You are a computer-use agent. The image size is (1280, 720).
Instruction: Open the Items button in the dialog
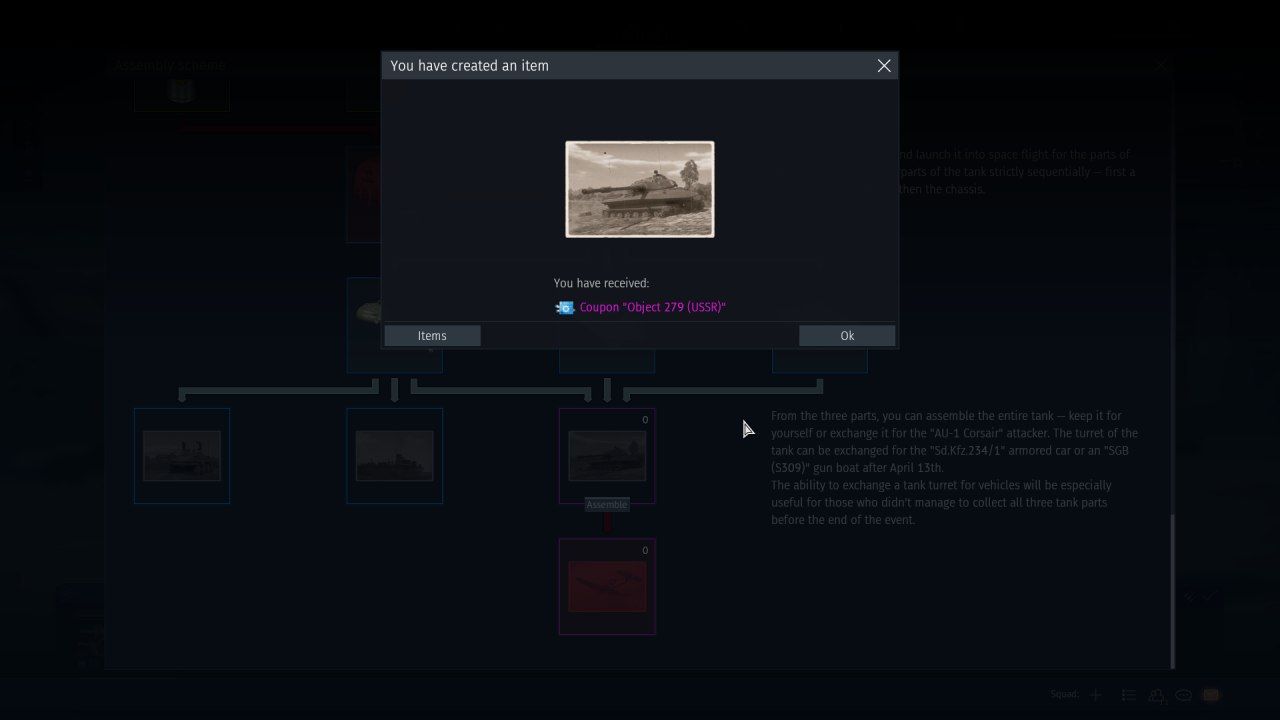click(432, 336)
